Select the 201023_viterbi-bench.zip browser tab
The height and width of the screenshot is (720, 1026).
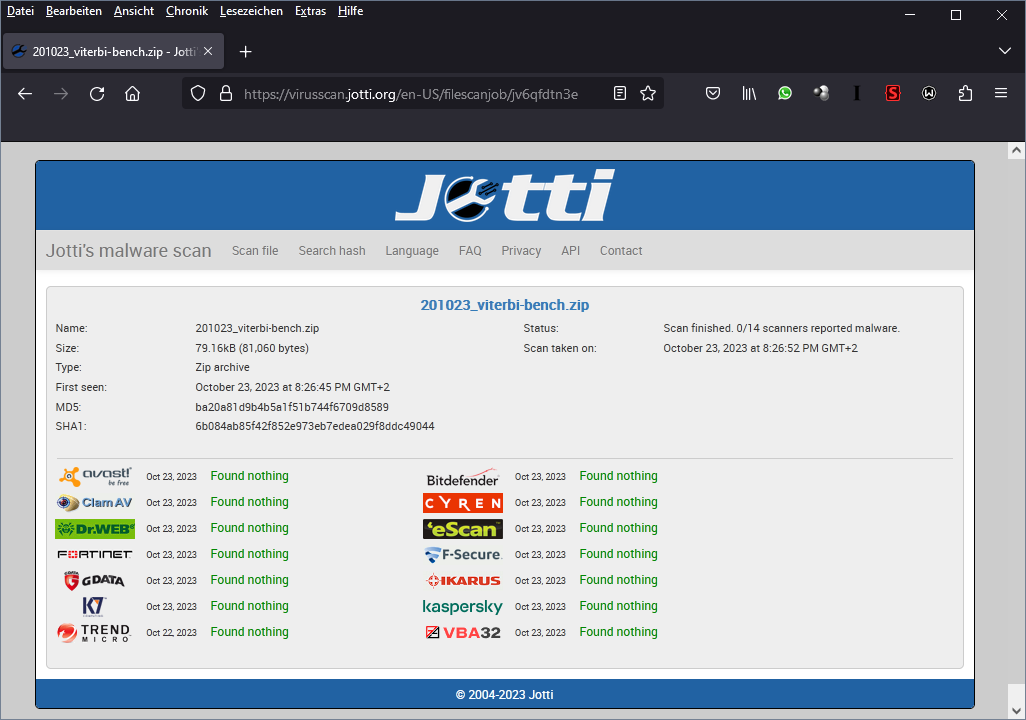click(113, 51)
